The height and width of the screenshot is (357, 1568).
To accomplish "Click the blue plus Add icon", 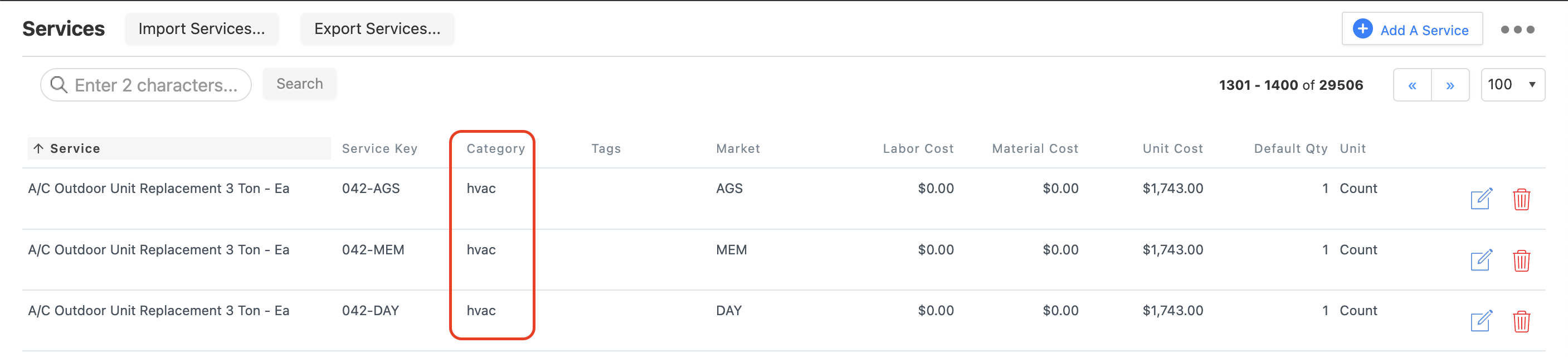I will 1362,28.
